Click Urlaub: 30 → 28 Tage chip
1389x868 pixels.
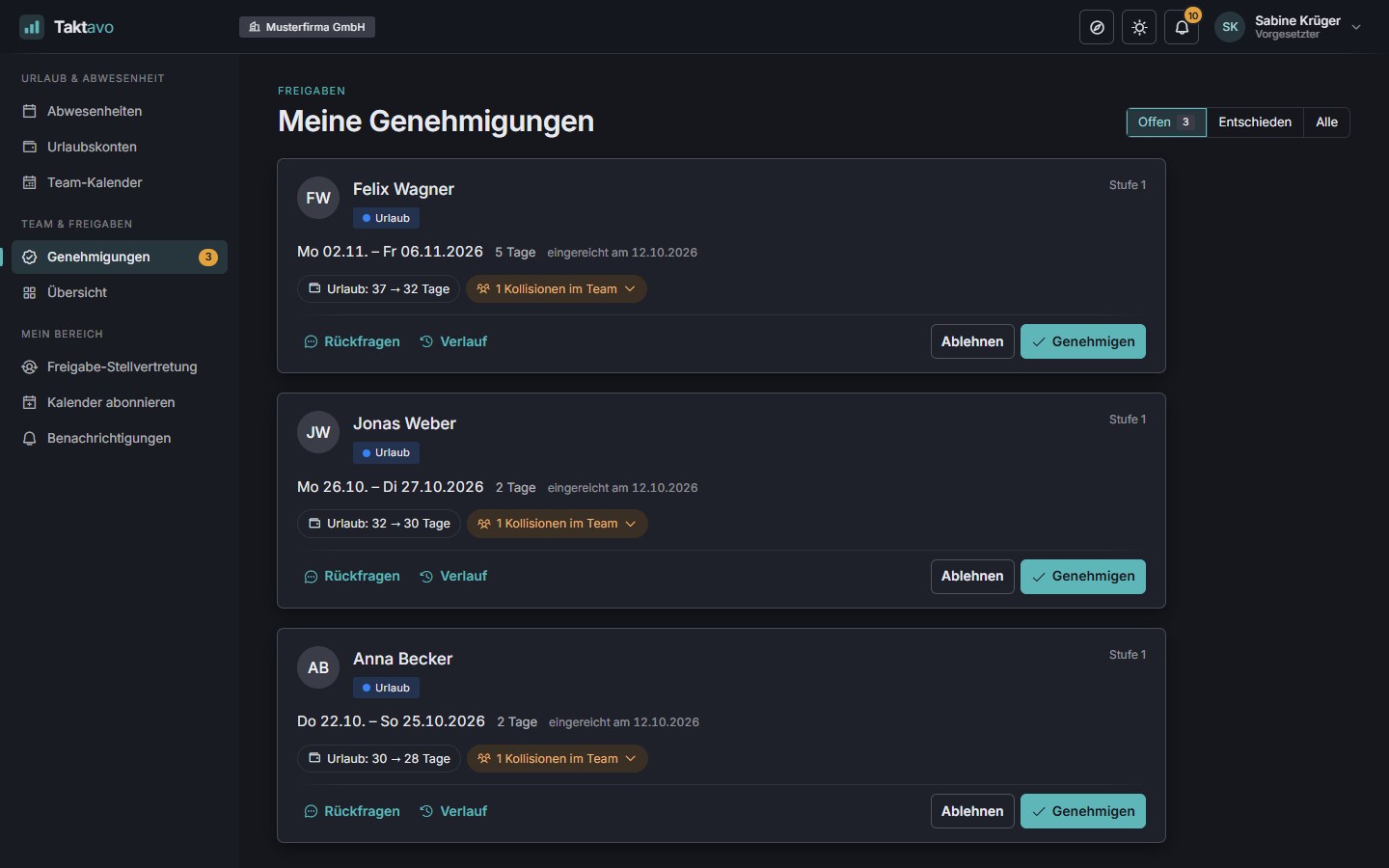[x=379, y=759]
